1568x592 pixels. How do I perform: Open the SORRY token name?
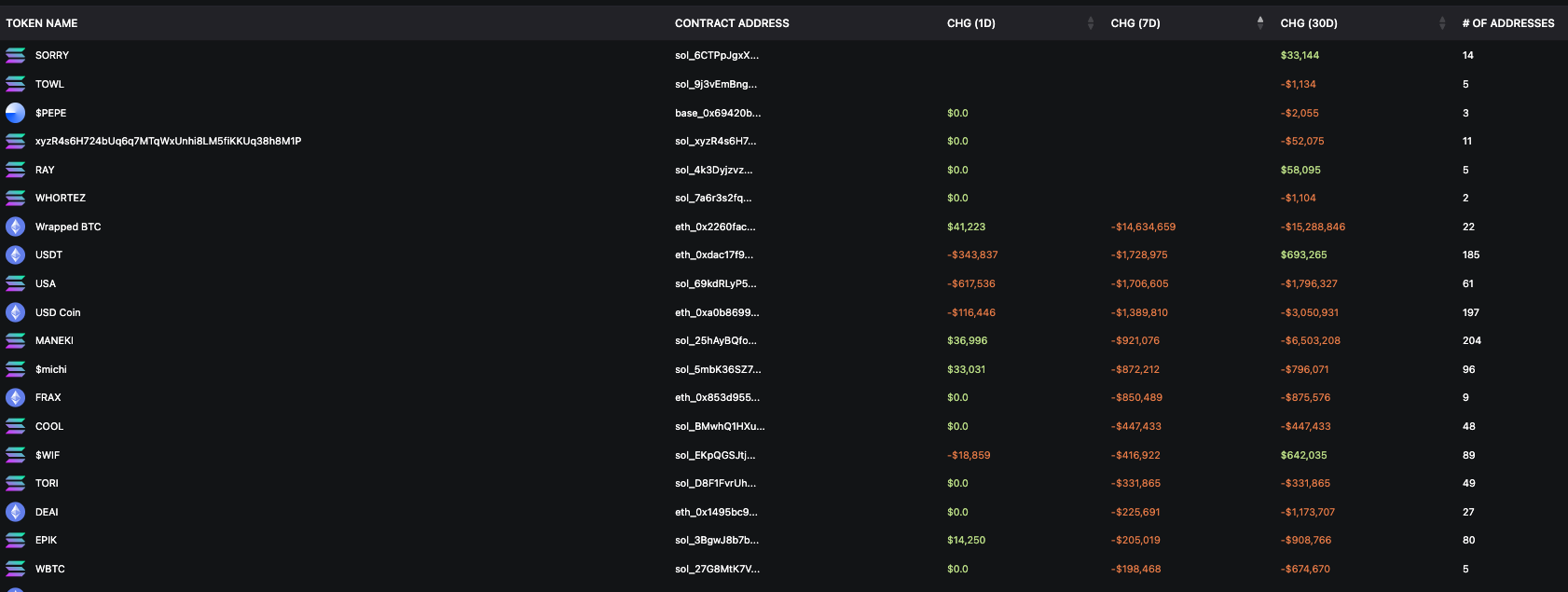pyautogui.click(x=52, y=56)
